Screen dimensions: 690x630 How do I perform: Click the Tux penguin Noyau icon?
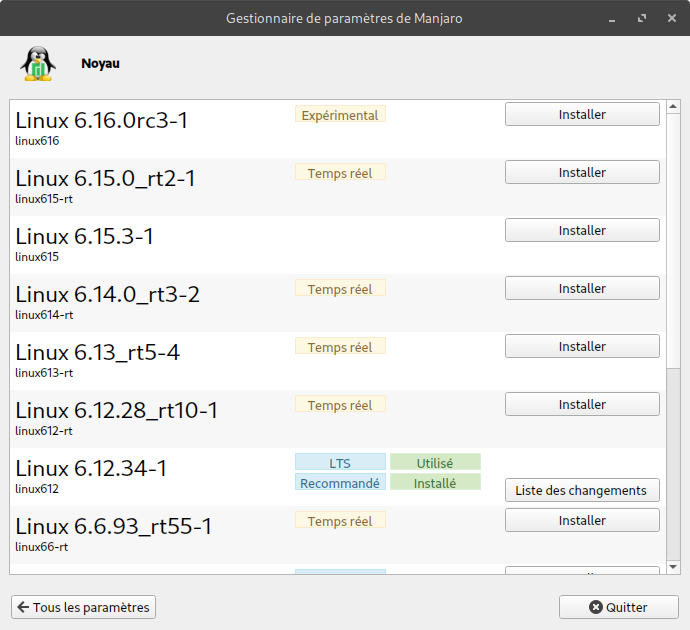coord(38,64)
